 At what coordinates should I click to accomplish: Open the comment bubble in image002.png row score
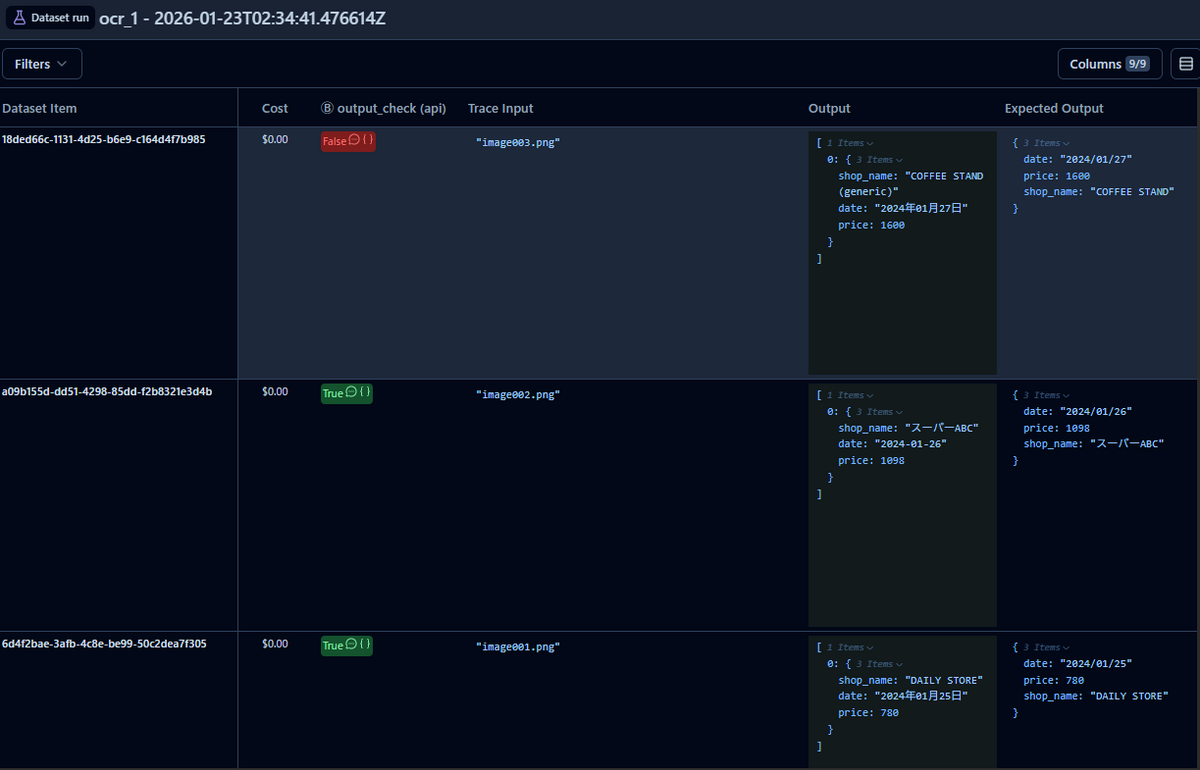(x=351, y=393)
